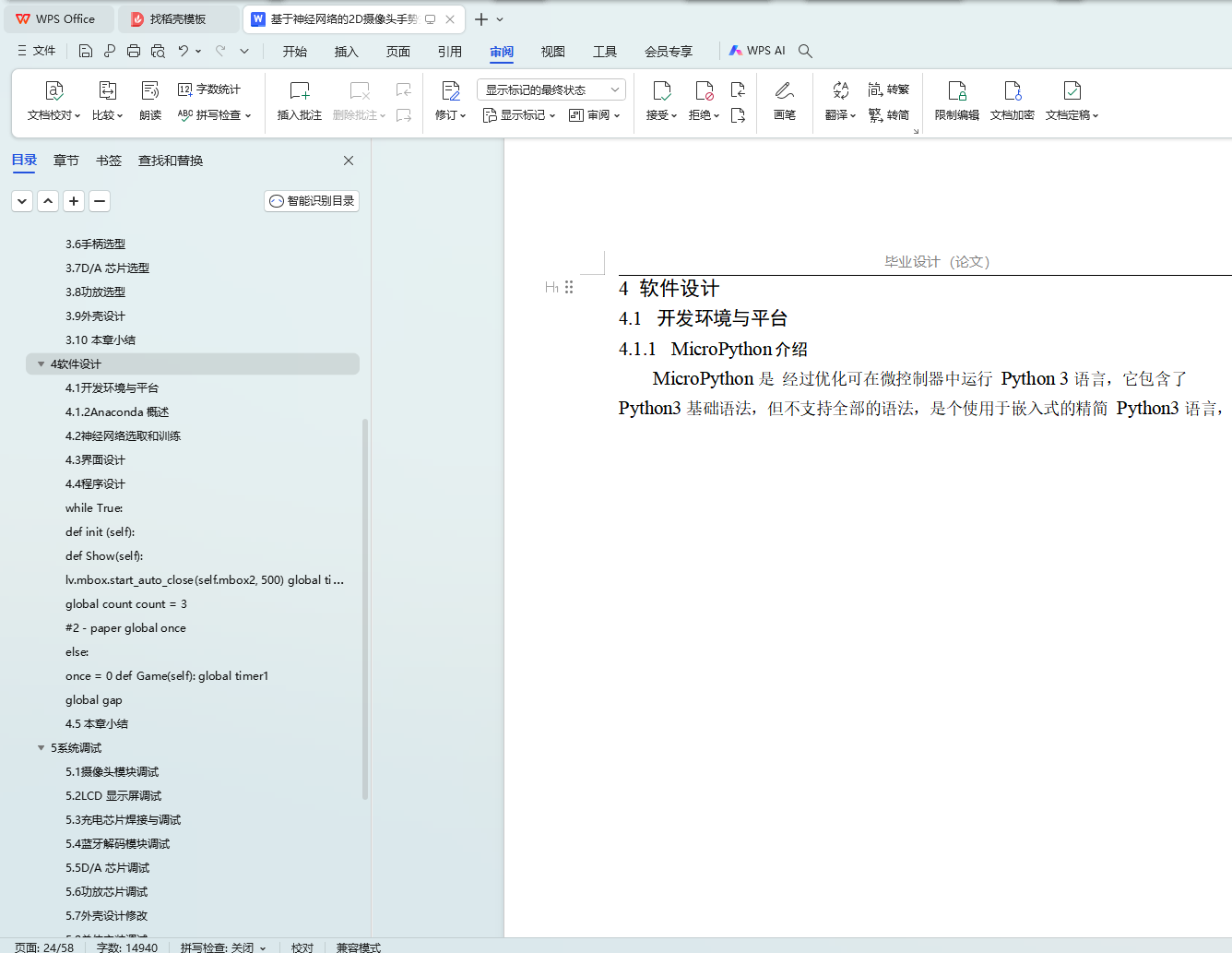
Task: Click the 文档加密 document encryption icon
Action: [x=1013, y=90]
